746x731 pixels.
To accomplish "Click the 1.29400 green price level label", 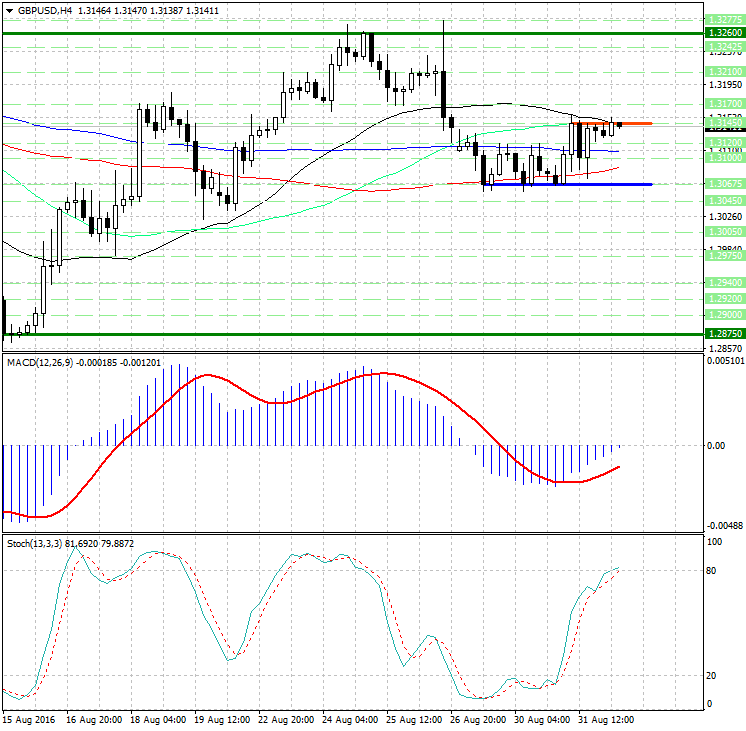I will tap(722, 283).
